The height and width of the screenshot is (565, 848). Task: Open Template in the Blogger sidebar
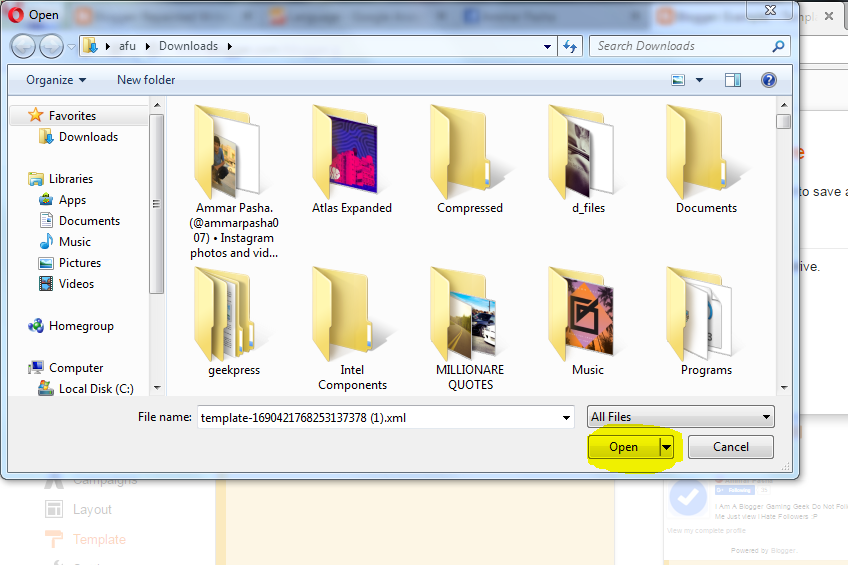(x=86, y=540)
